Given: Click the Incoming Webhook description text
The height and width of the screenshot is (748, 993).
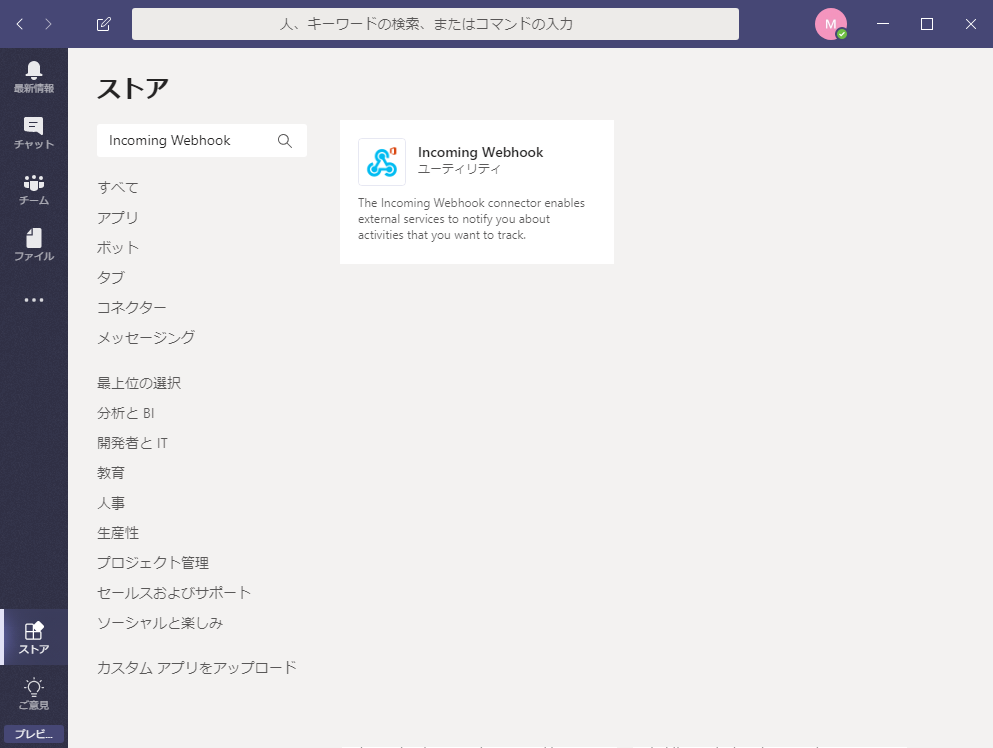Looking at the screenshot, I should pyautogui.click(x=471, y=219).
